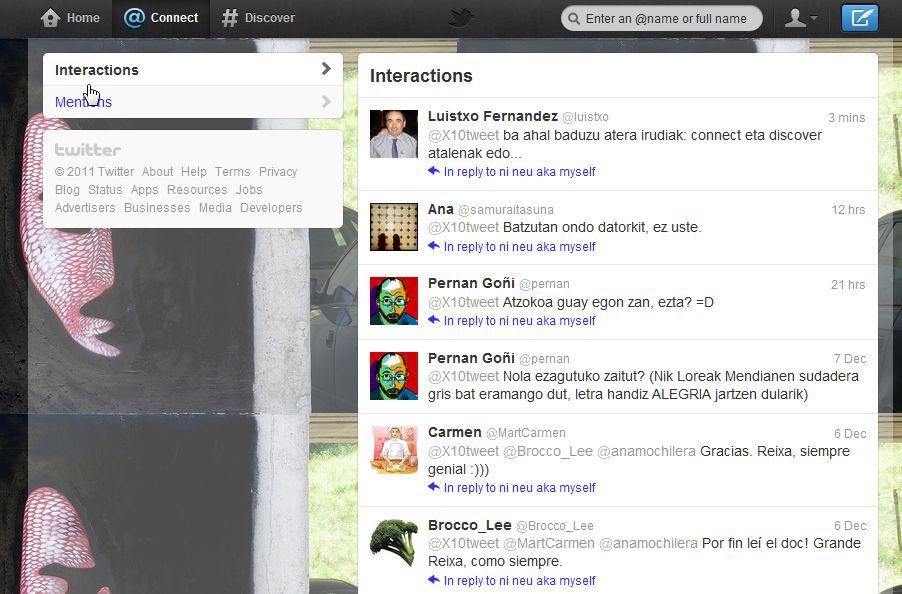The height and width of the screenshot is (594, 902).
Task: Open 'In reply to' link under Ana's tweet
Action: (x=519, y=246)
